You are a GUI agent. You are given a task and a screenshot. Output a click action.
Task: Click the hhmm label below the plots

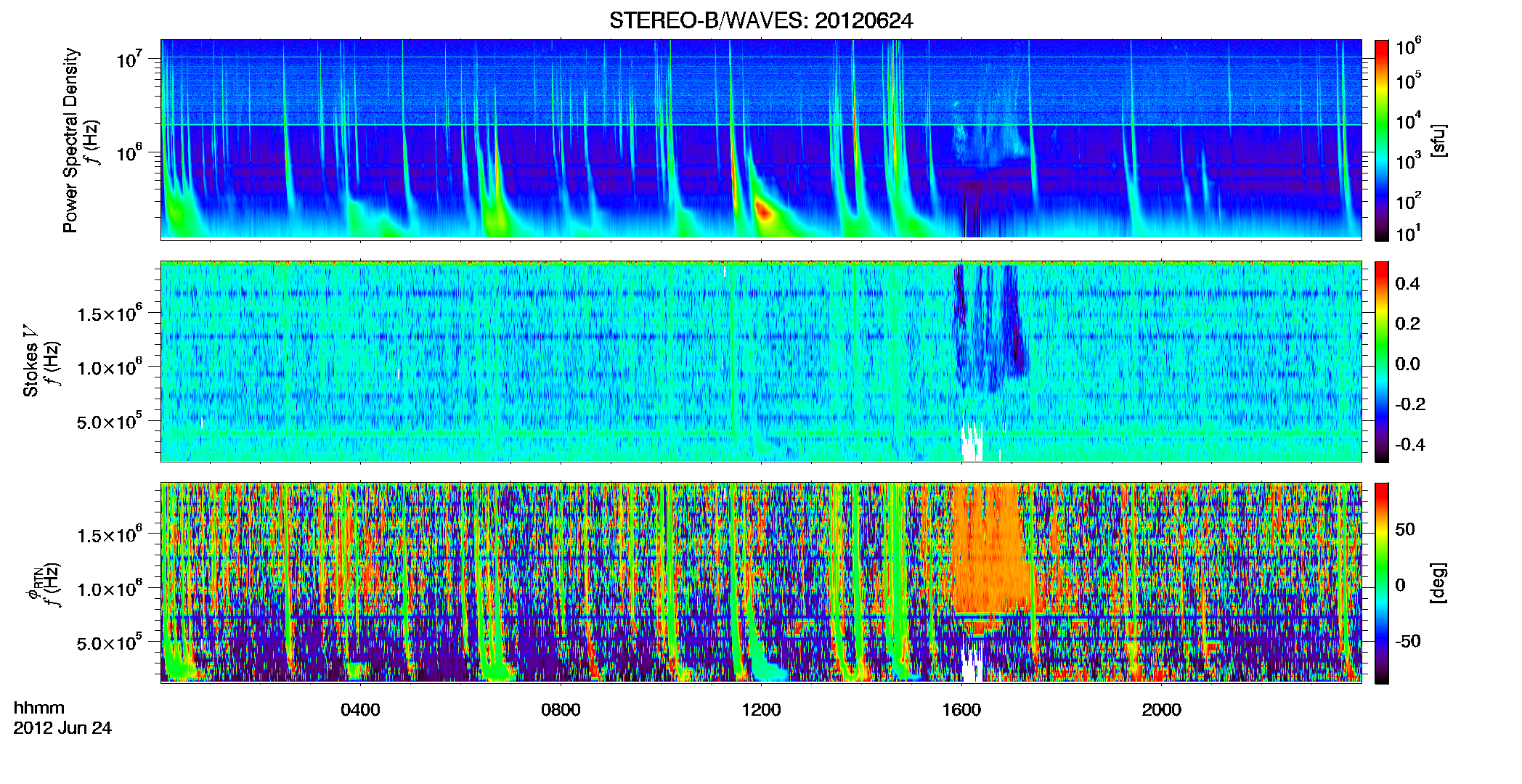[39, 709]
